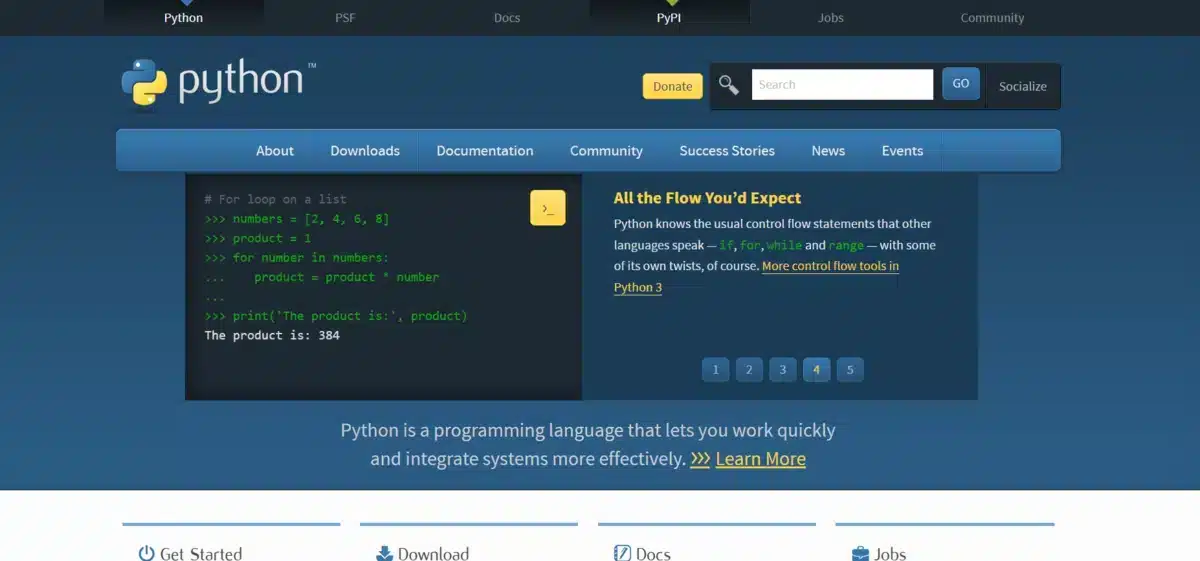
Task: Click the 'All the Flow You'd Expect' heading
Action: (707, 198)
